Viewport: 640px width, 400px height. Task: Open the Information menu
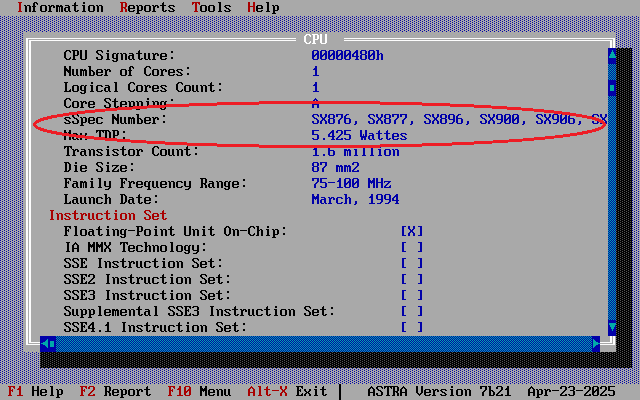tap(60, 7)
